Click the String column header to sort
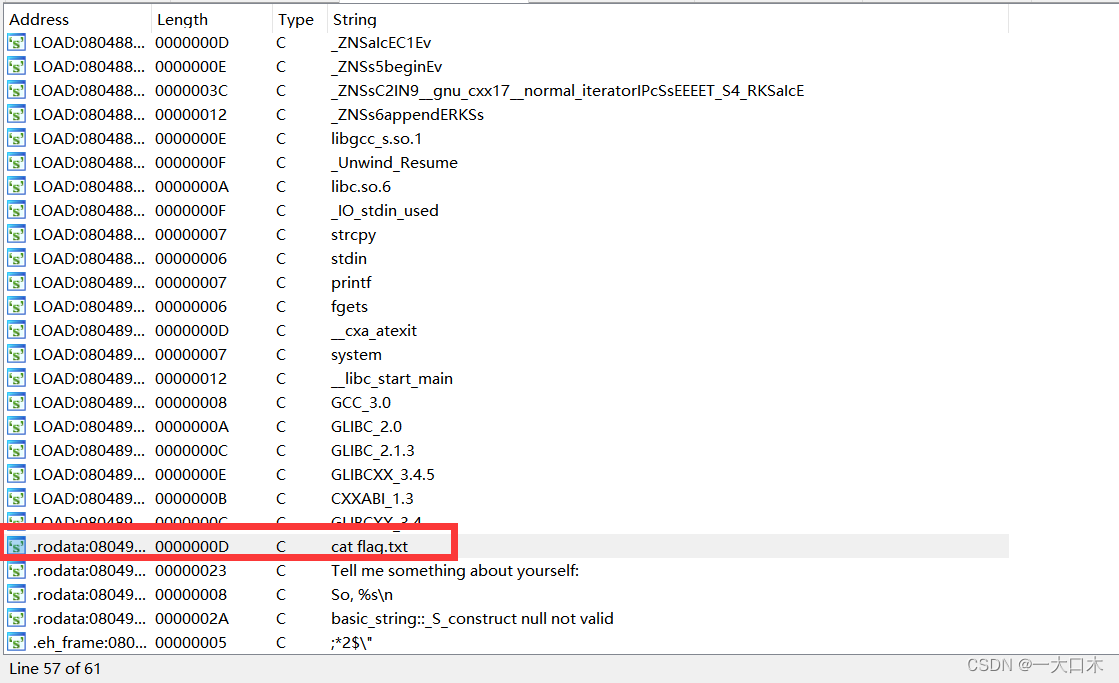Viewport: 1119px width, 683px height. (355, 19)
